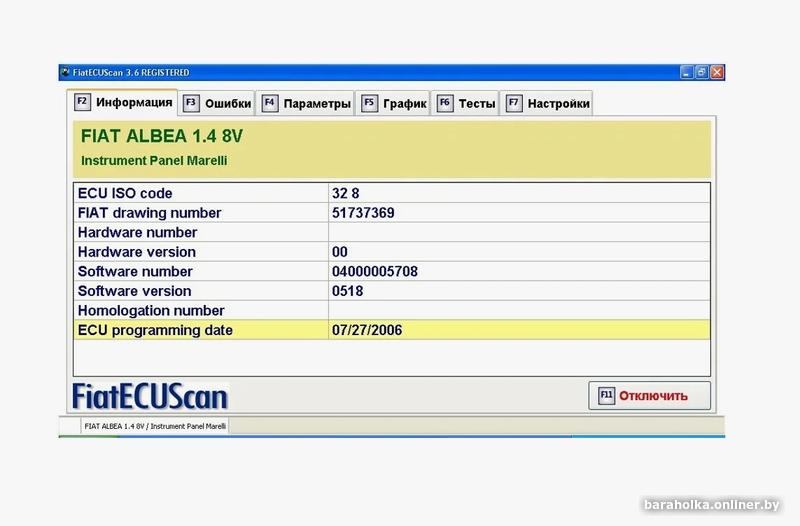Select the value 04000005708

point(375,271)
